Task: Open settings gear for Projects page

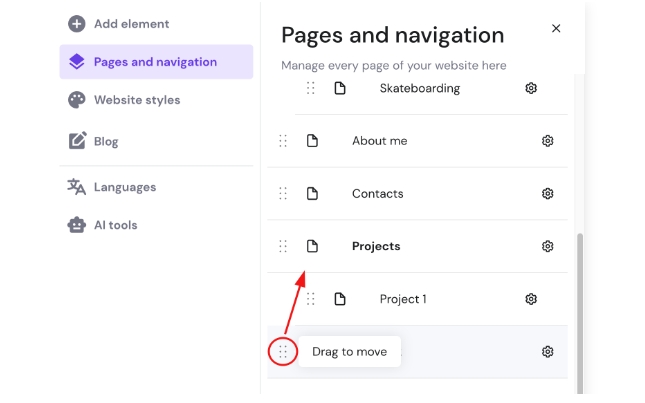Action: coord(547,246)
